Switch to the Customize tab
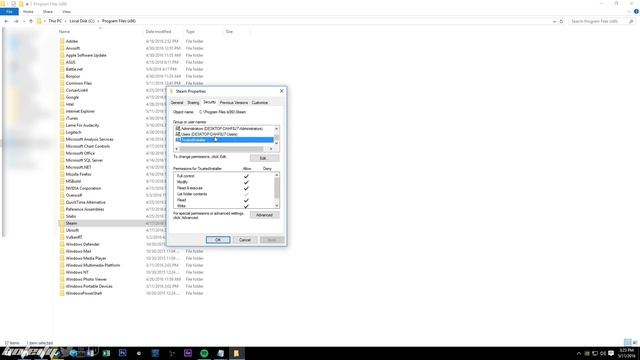The height and width of the screenshot is (360, 640). [x=260, y=103]
